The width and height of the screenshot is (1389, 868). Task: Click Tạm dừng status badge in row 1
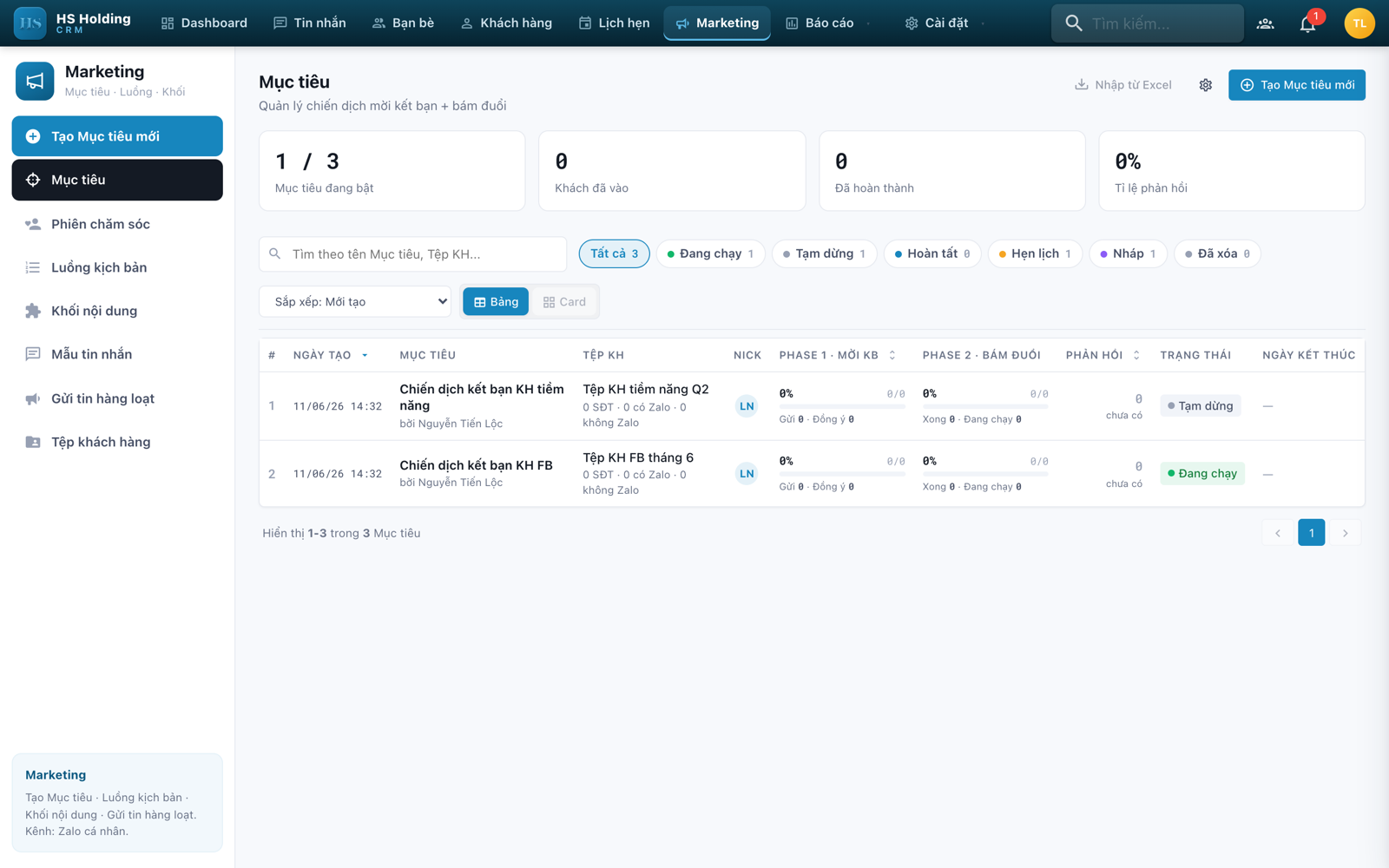point(1201,406)
